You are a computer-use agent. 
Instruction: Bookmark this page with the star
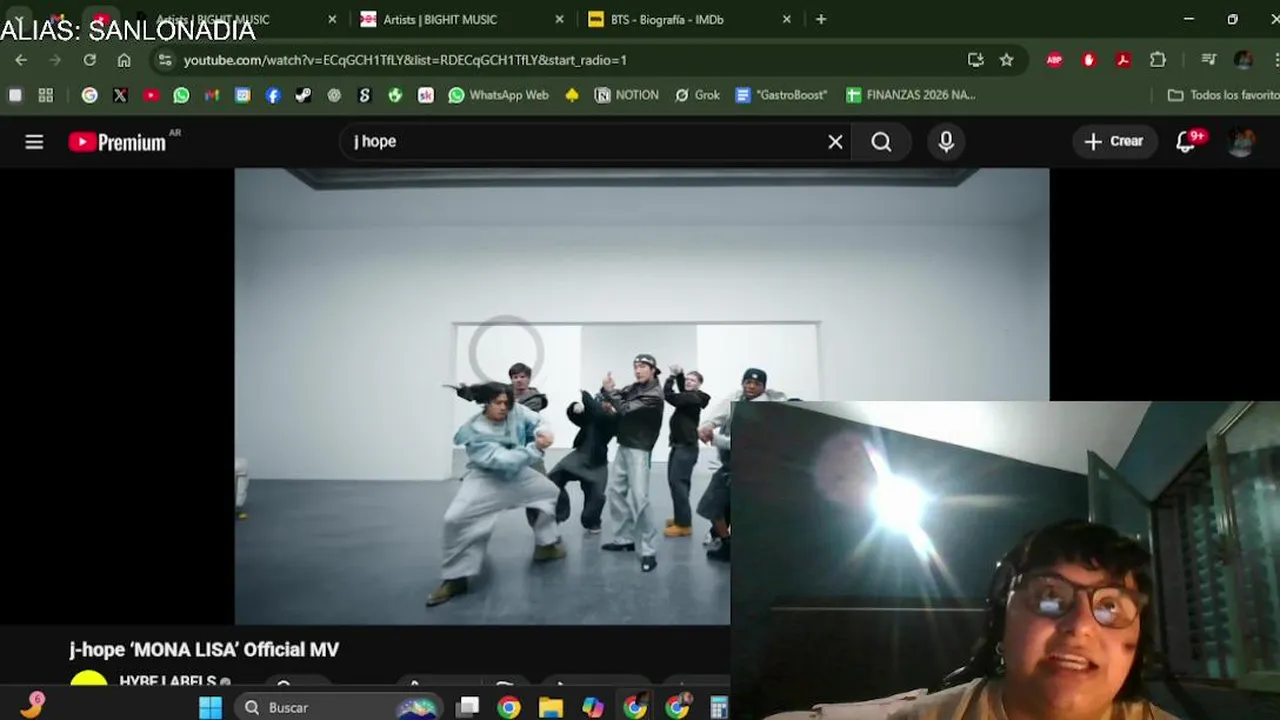coord(1007,60)
